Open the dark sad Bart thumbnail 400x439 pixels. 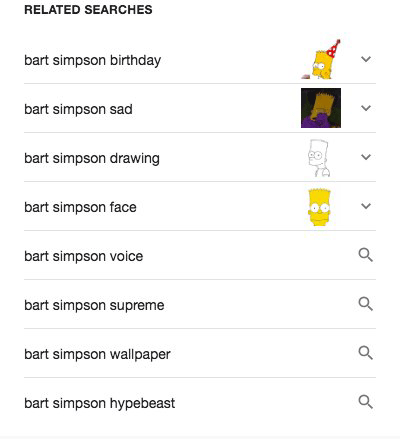[x=321, y=108]
